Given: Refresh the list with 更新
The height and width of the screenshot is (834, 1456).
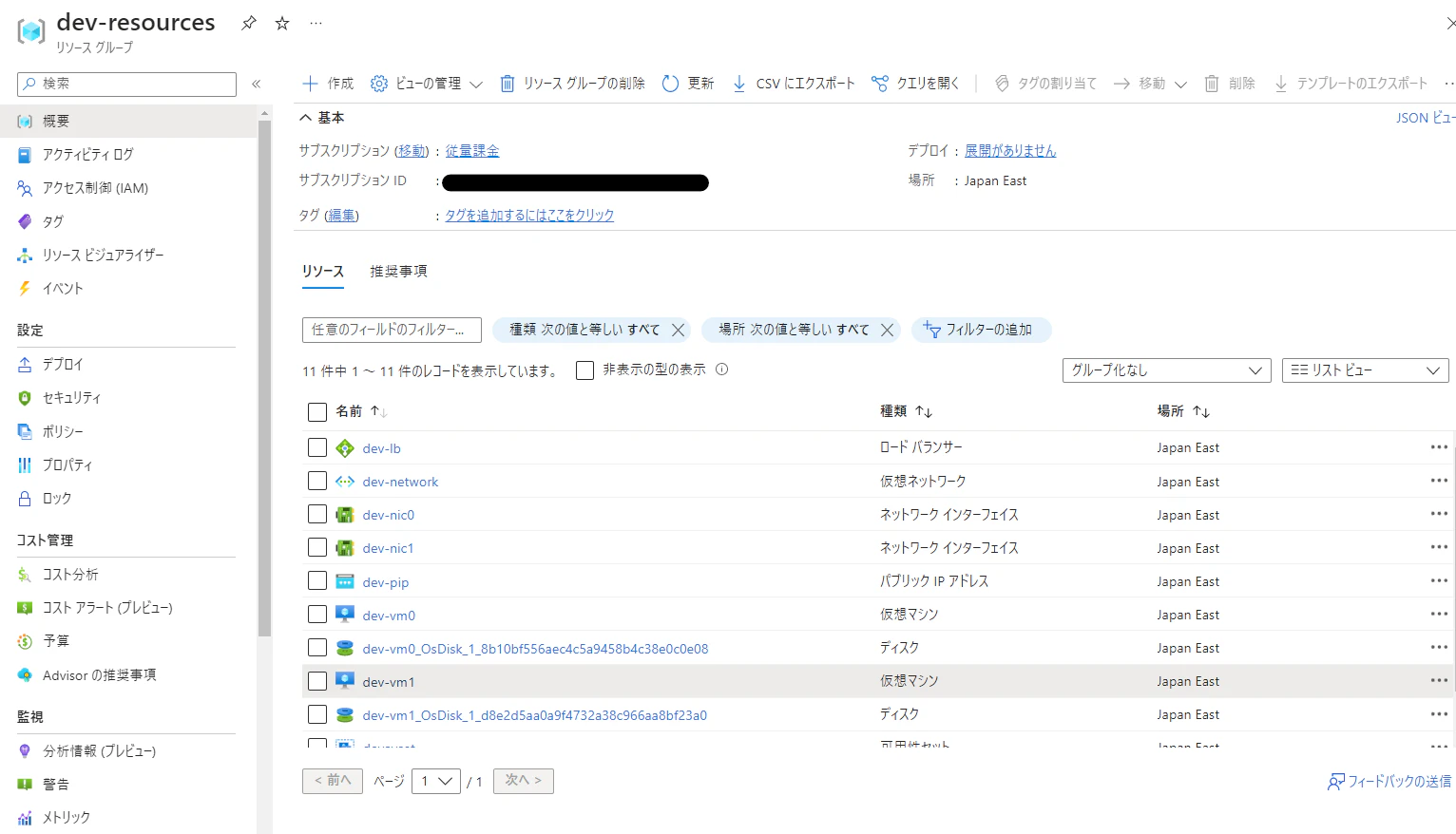Looking at the screenshot, I should [688, 84].
